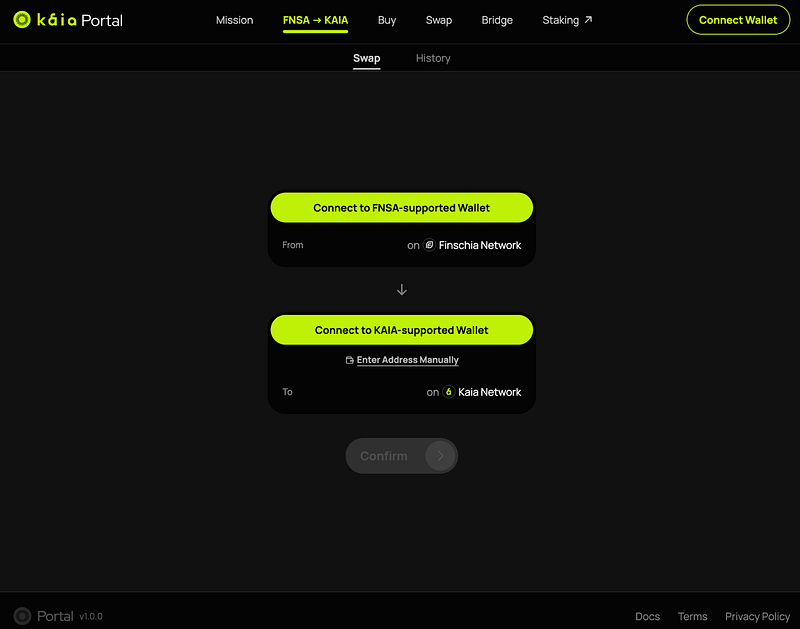Click the Confirm button
The image size is (800, 629).
(x=402, y=456)
